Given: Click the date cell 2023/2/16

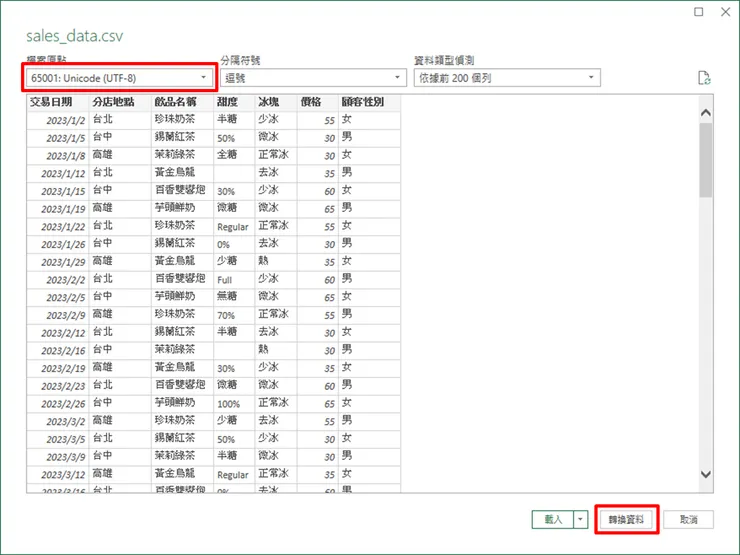Looking at the screenshot, I should (58, 351).
